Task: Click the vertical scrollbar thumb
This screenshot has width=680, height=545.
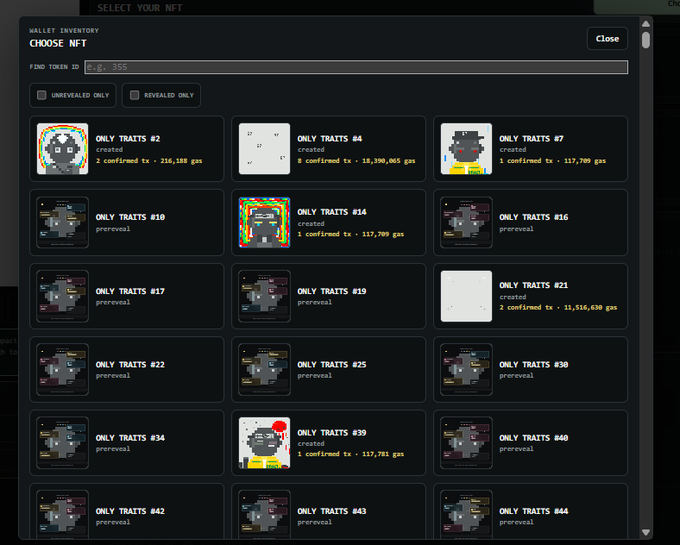Action: click(x=646, y=40)
